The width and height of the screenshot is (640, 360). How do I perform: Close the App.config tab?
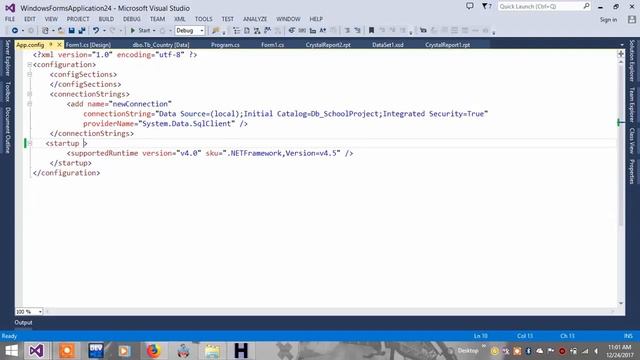pyautogui.click(x=59, y=44)
